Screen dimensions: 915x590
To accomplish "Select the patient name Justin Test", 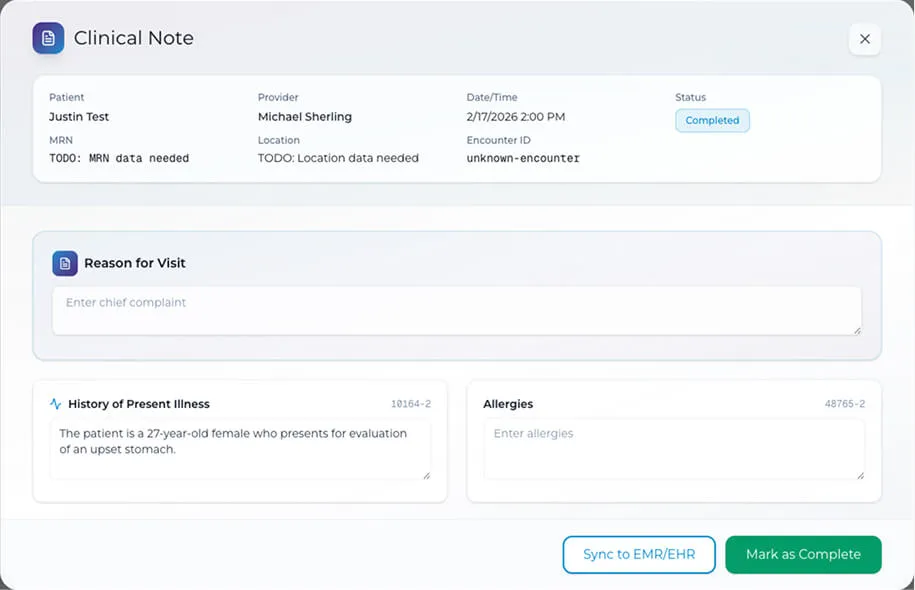I will (79, 117).
